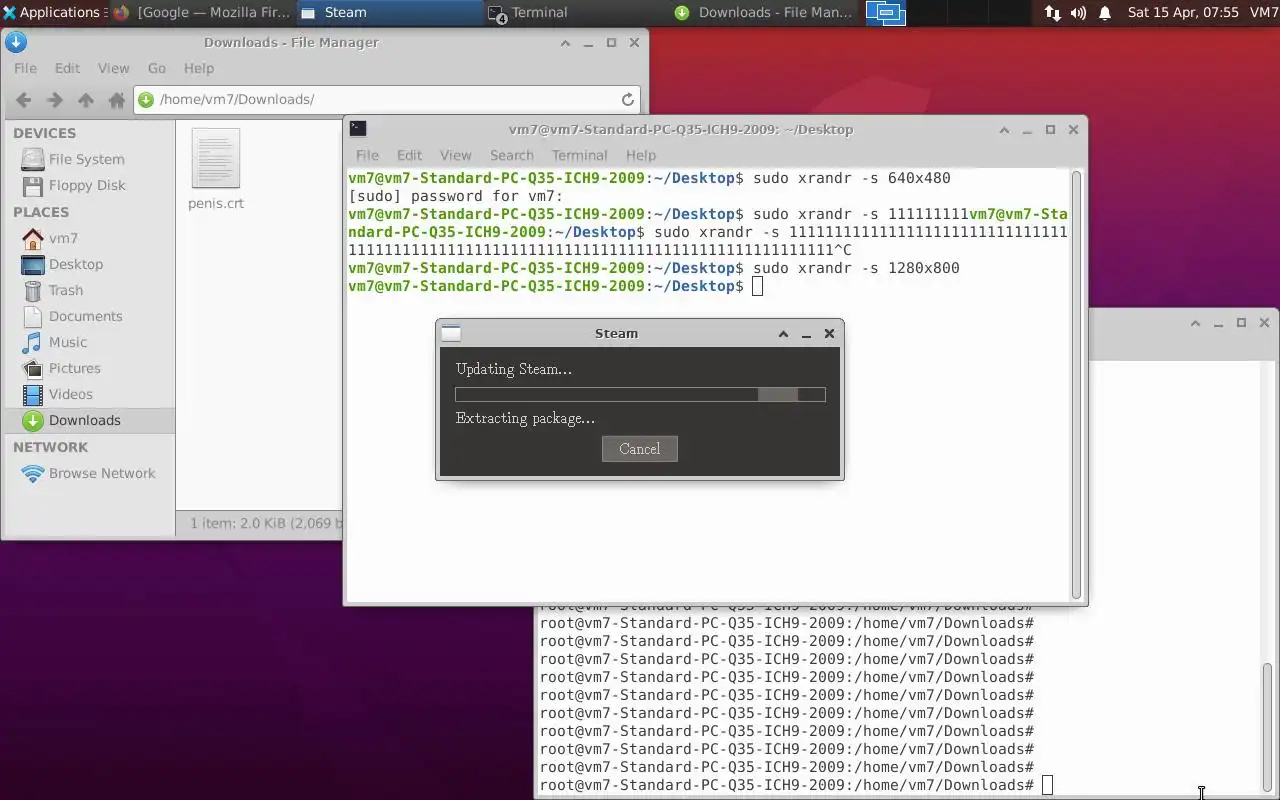1280x800 pixels.
Task: Open the Applications menu in panel
Action: pyautogui.click(x=53, y=12)
